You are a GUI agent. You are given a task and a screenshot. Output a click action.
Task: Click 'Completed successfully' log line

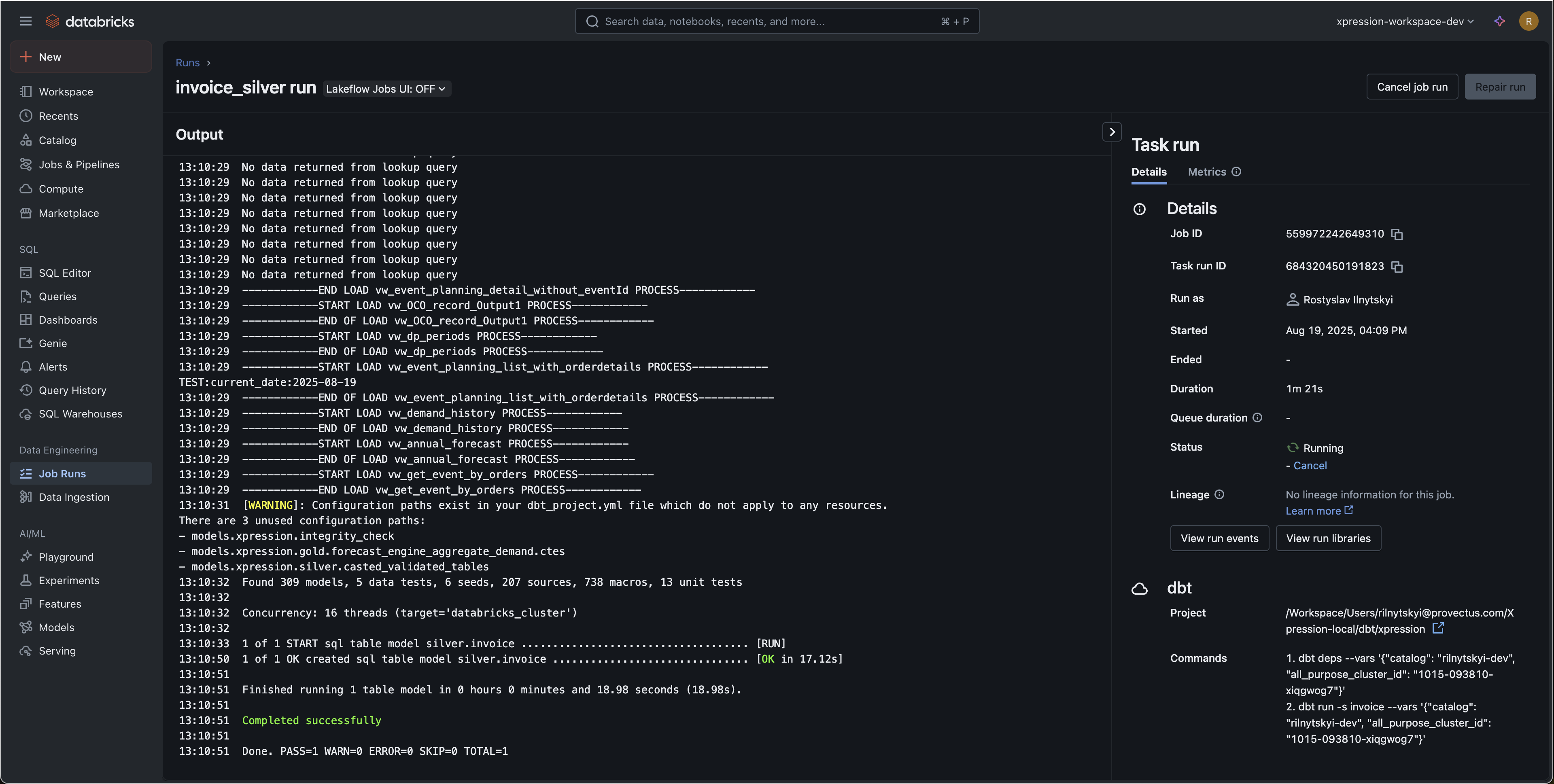[x=311, y=720]
